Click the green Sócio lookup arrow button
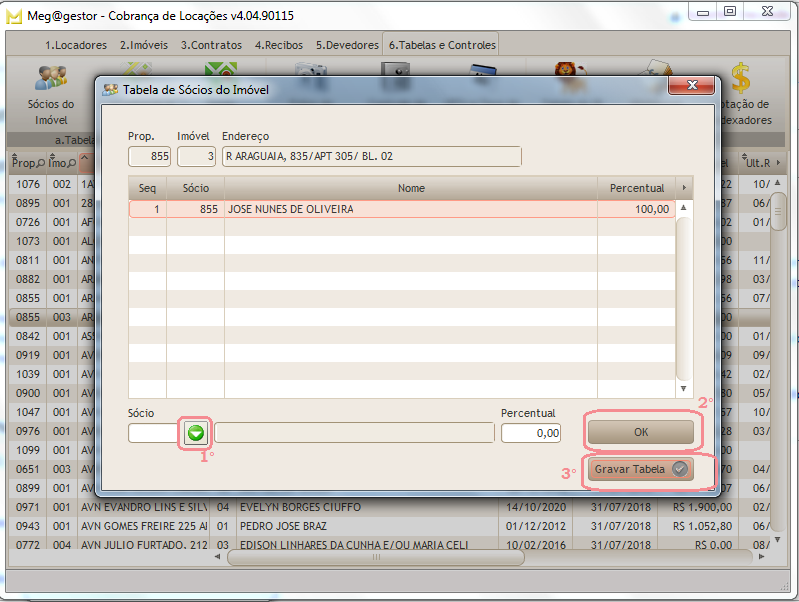Image resolution: width=799 pixels, height=602 pixels. 196,433
